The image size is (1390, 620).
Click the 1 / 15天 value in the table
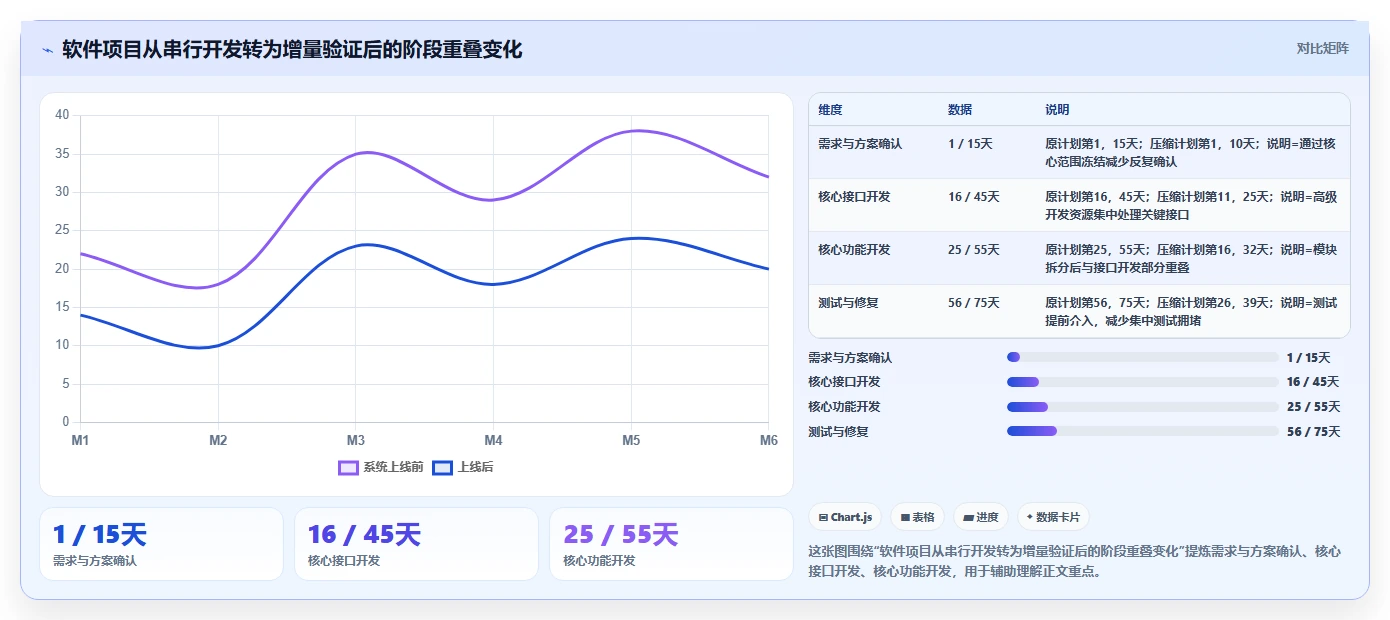970,144
